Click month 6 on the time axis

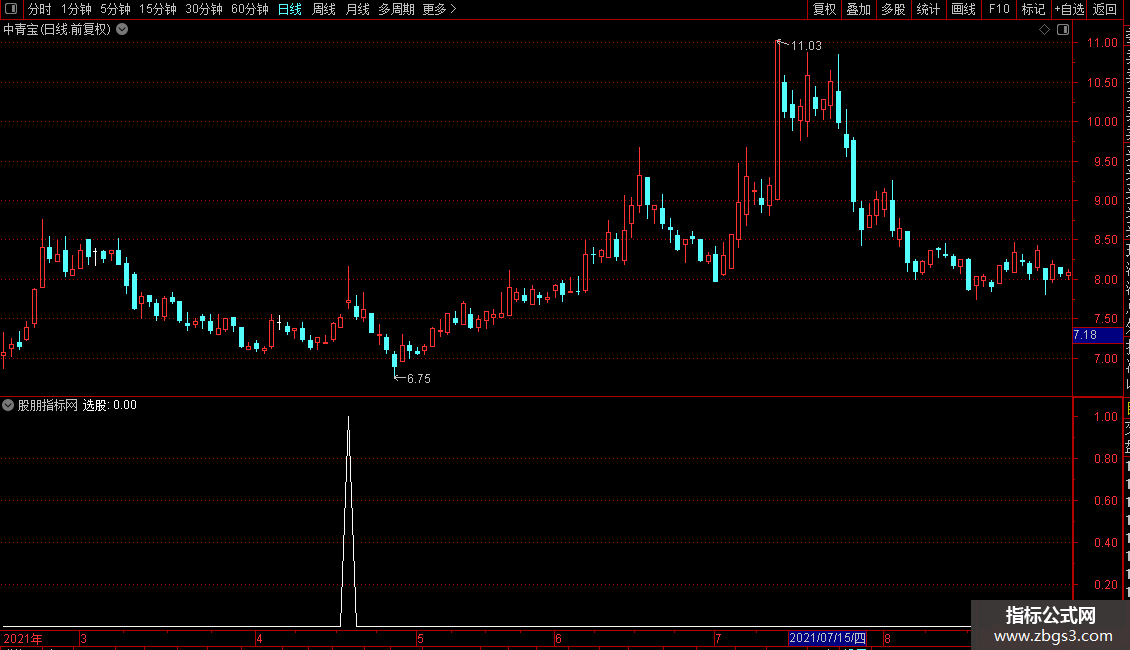click(558, 638)
